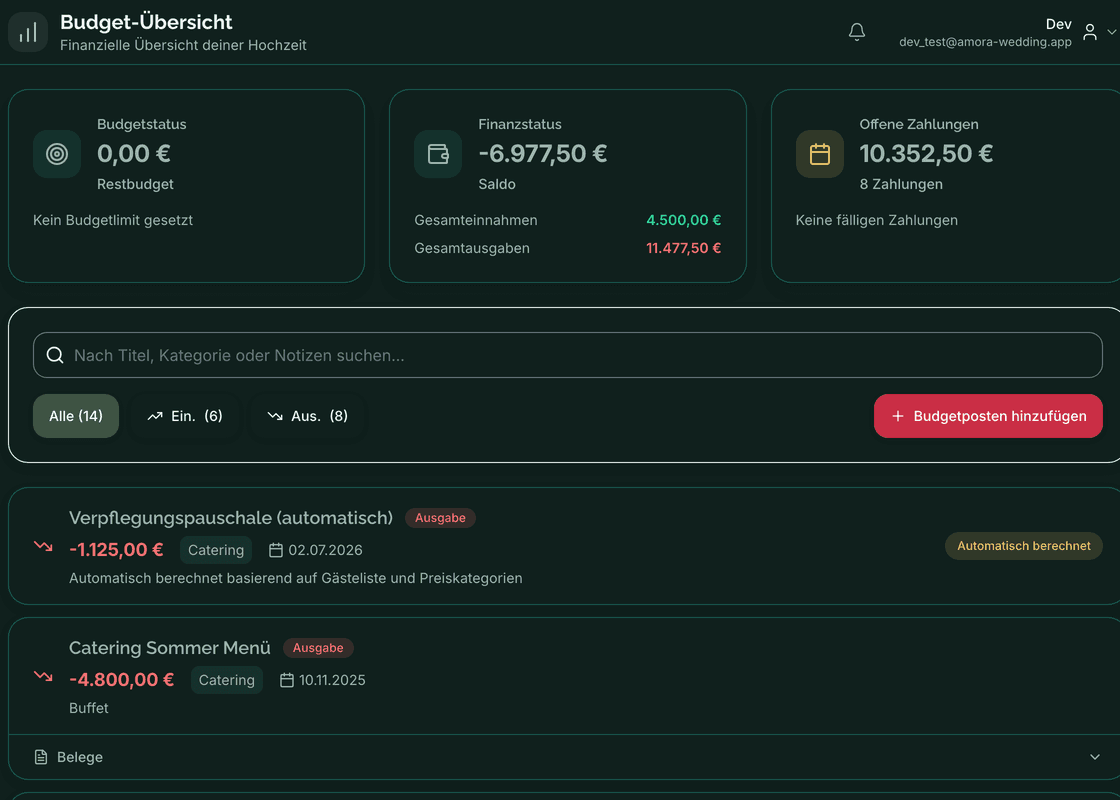Click the expense trend icon for Catering Sommer Menü

click(43, 676)
